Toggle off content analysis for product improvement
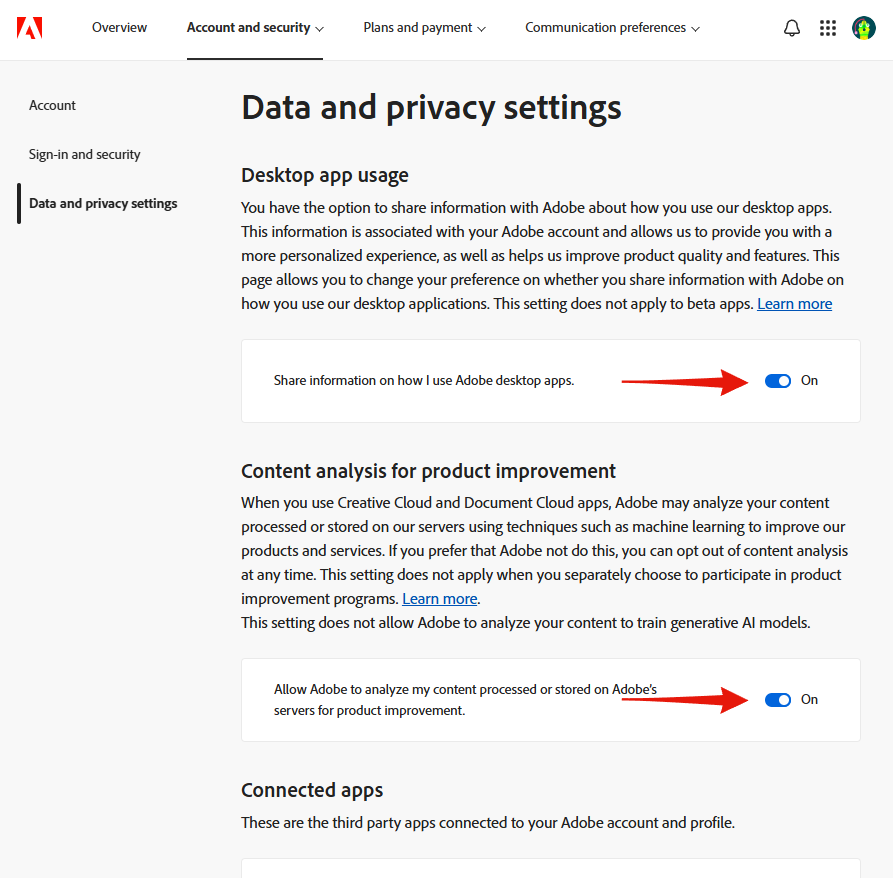This screenshot has height=878, width=893. coord(777,700)
